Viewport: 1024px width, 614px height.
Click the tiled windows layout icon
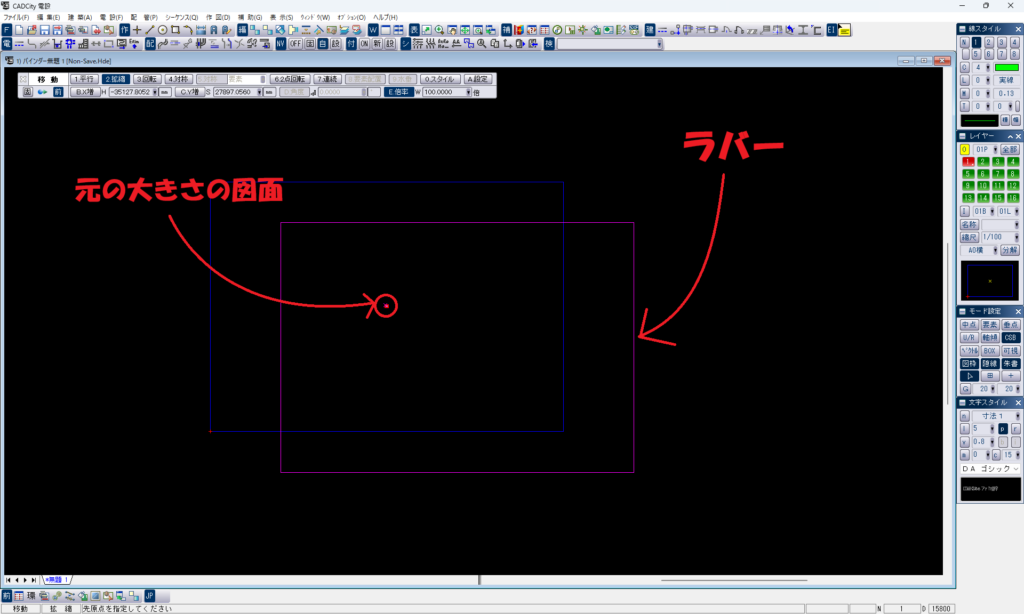[398, 30]
